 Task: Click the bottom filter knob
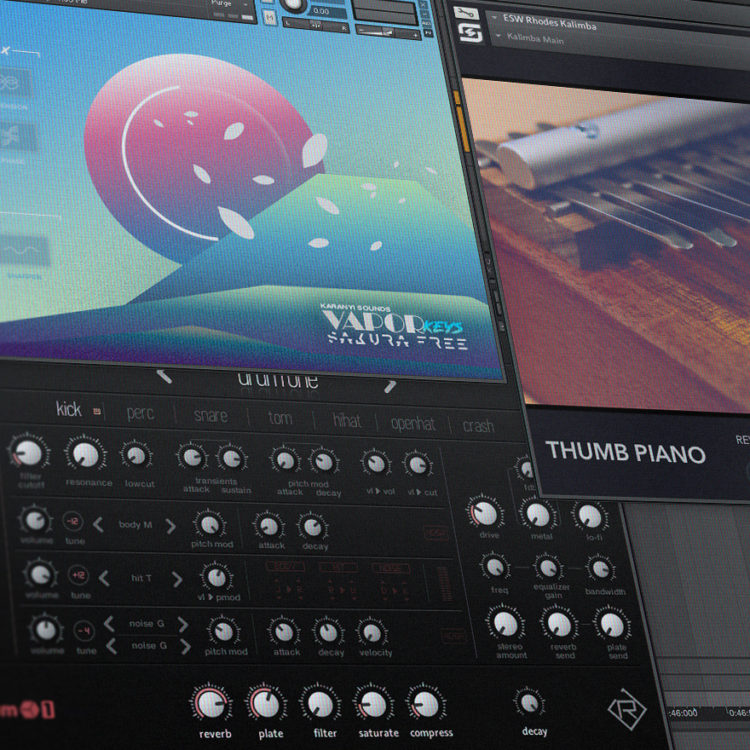pos(320,703)
